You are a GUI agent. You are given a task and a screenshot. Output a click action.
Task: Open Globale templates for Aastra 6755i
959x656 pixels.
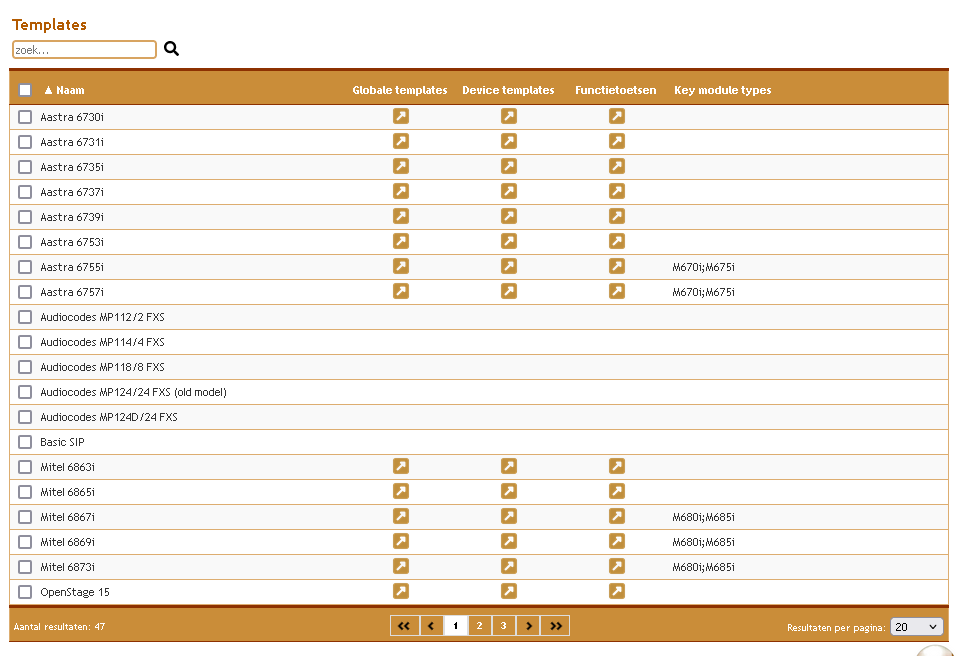point(401,267)
